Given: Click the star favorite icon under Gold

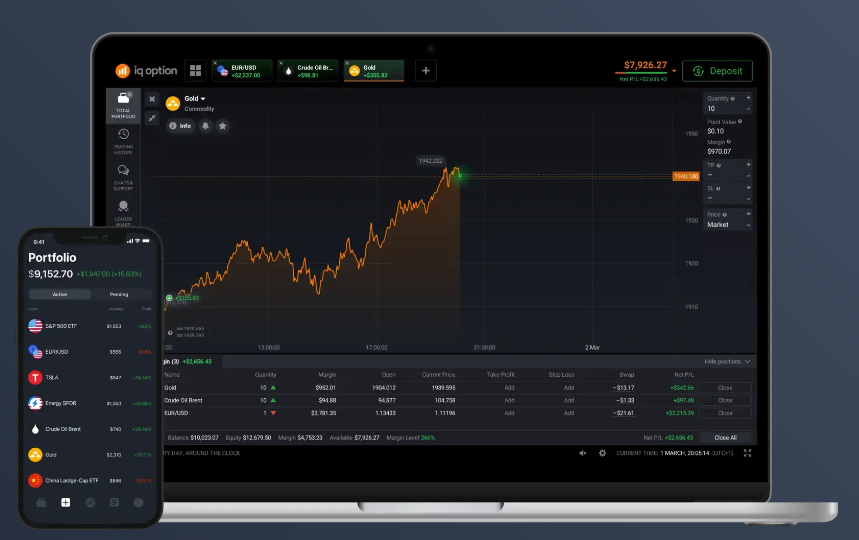Looking at the screenshot, I should (222, 126).
